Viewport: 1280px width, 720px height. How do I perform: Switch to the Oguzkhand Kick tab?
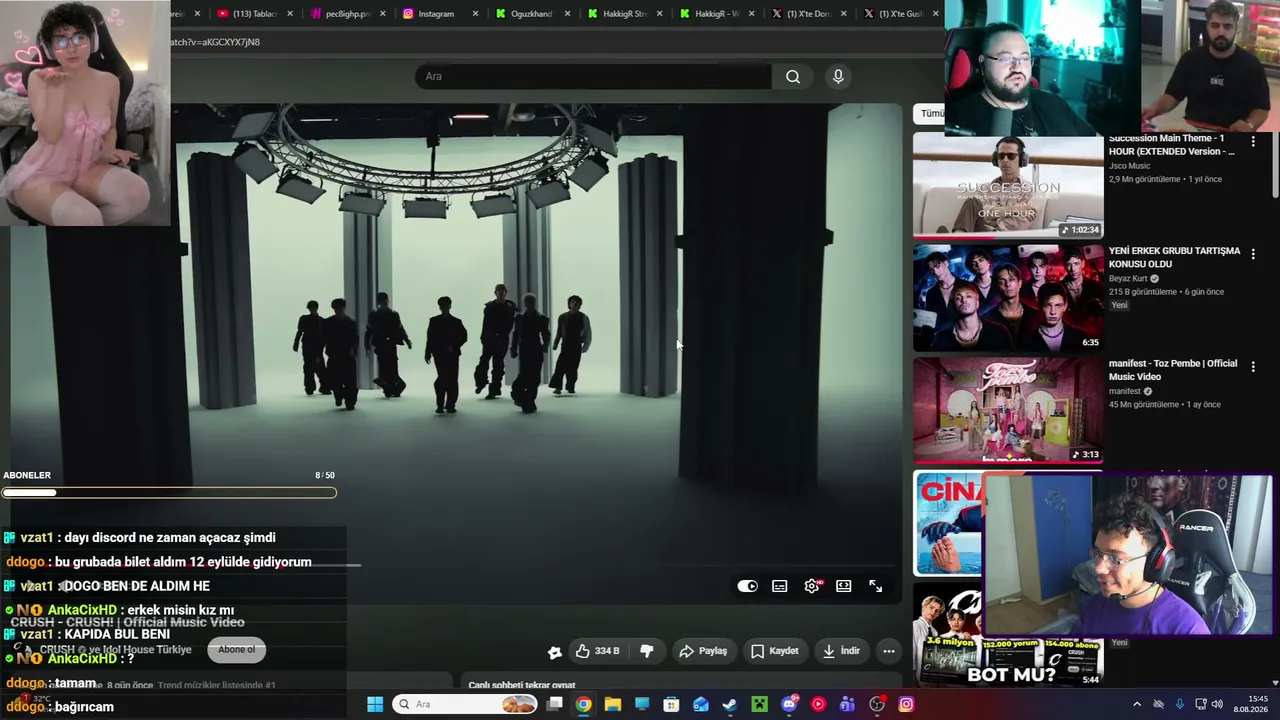[530, 14]
